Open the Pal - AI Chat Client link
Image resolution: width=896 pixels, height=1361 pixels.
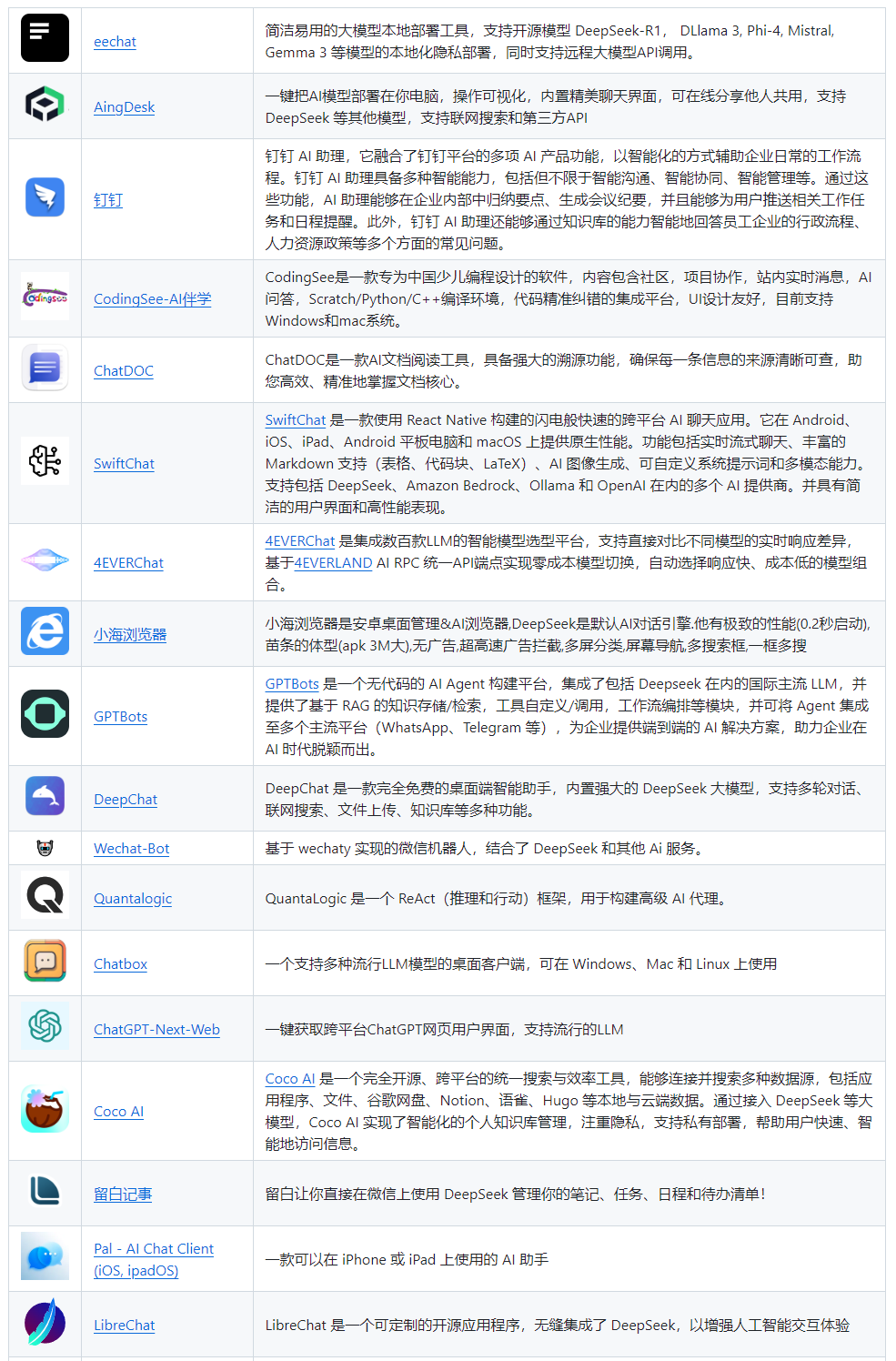[x=154, y=1260]
